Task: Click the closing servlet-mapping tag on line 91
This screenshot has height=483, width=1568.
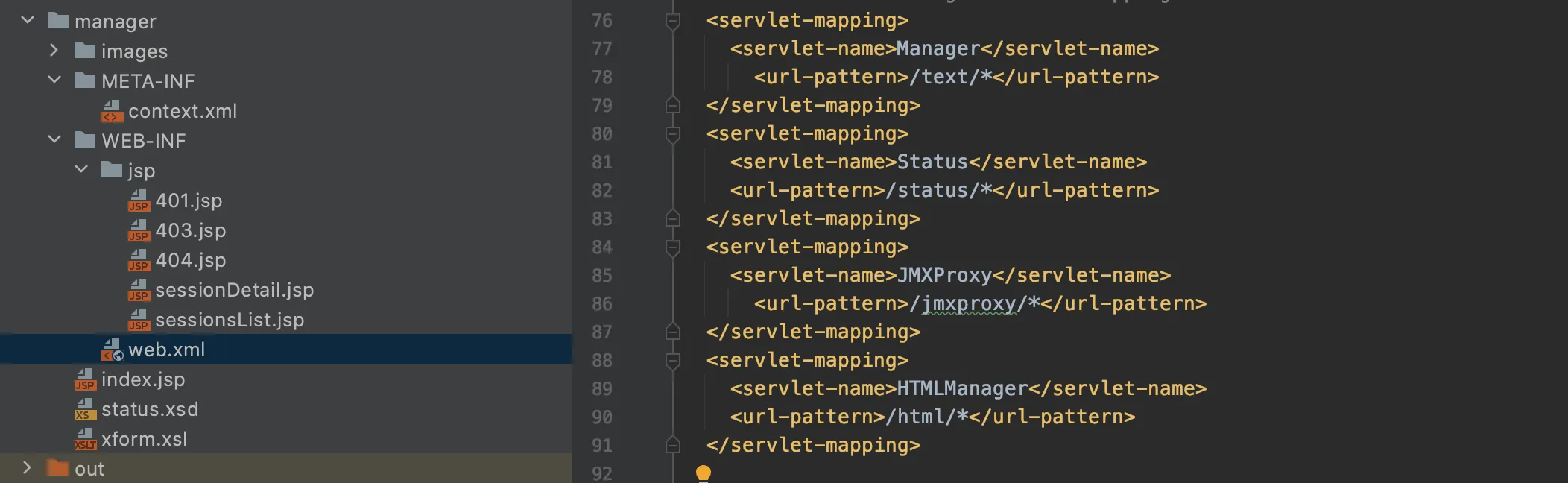Action: 813,446
